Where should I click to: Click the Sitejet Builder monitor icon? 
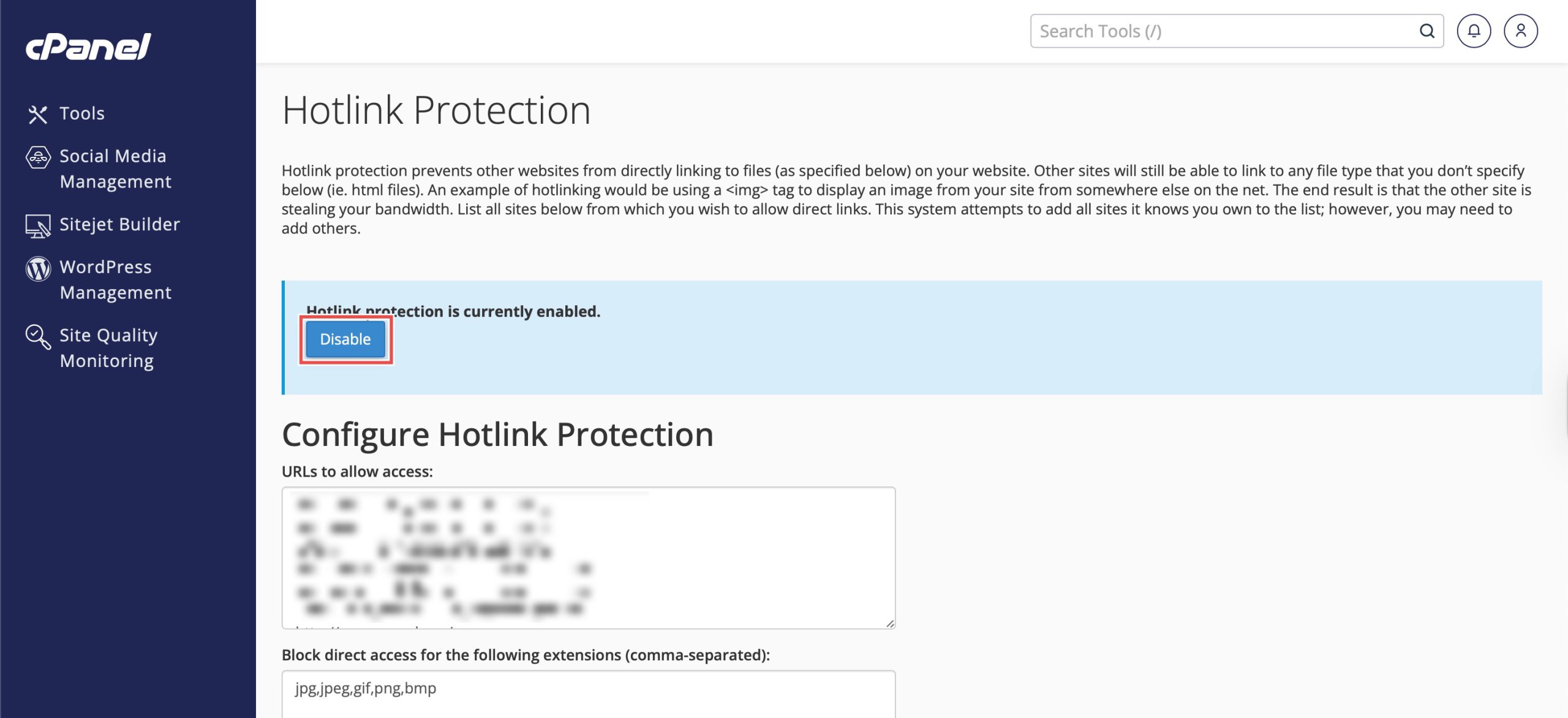[x=38, y=225]
